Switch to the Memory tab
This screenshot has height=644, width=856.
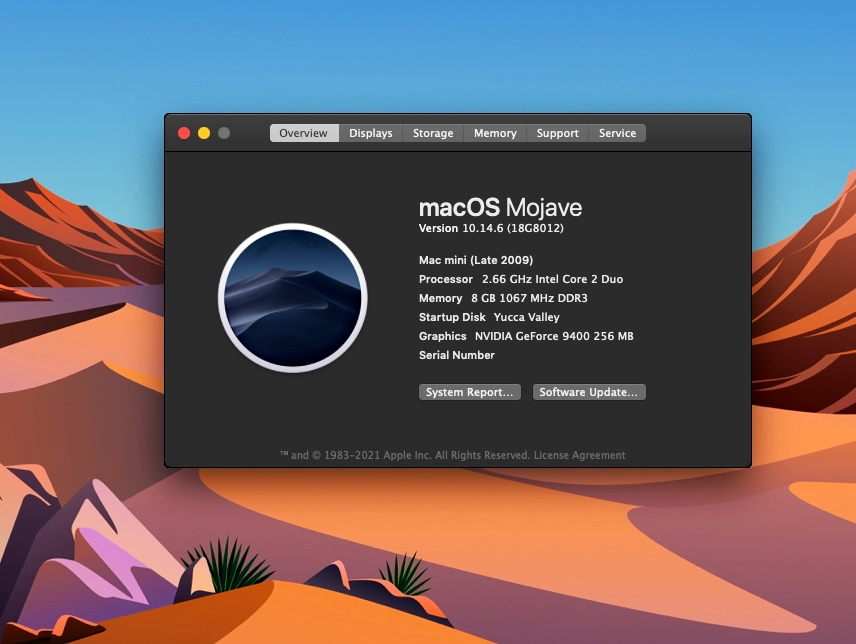coord(495,133)
